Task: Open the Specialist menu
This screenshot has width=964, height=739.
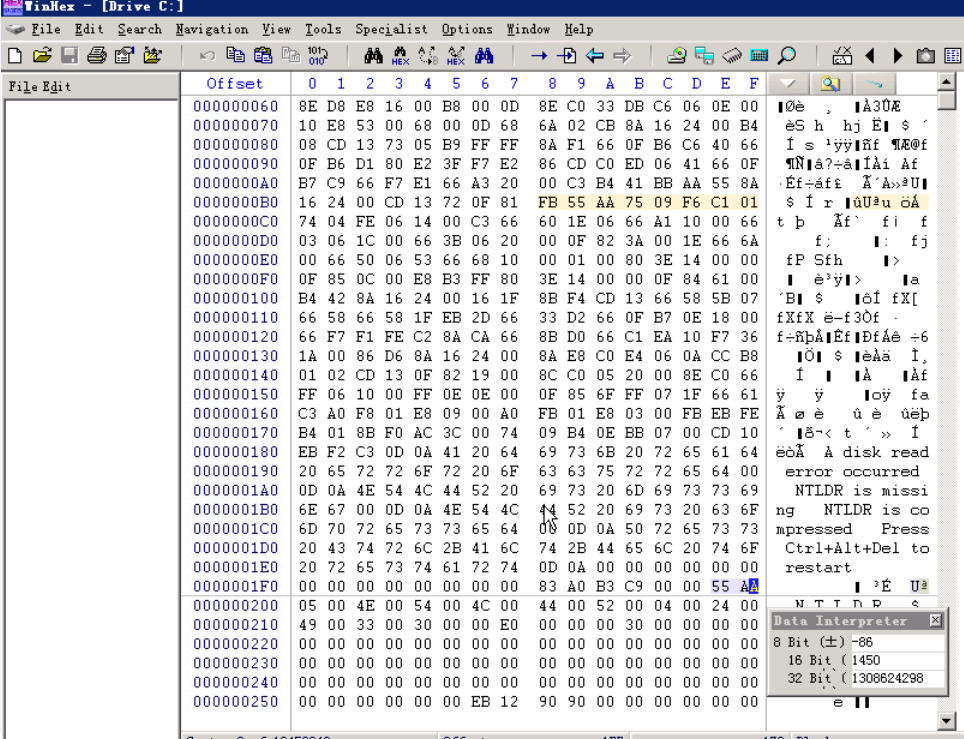Action: pyautogui.click(x=391, y=29)
